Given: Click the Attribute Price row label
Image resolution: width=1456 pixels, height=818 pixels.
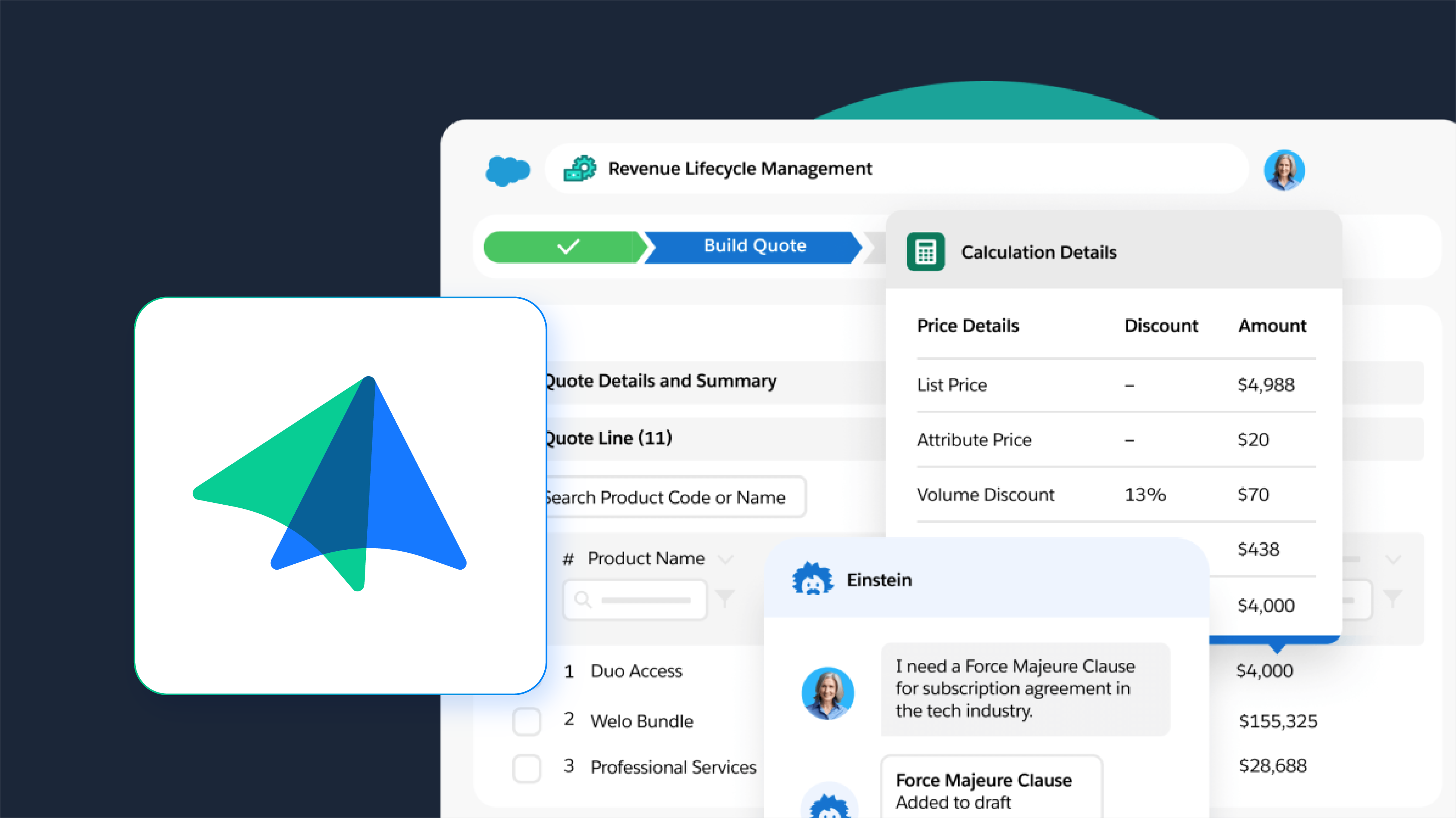Looking at the screenshot, I should (x=974, y=440).
